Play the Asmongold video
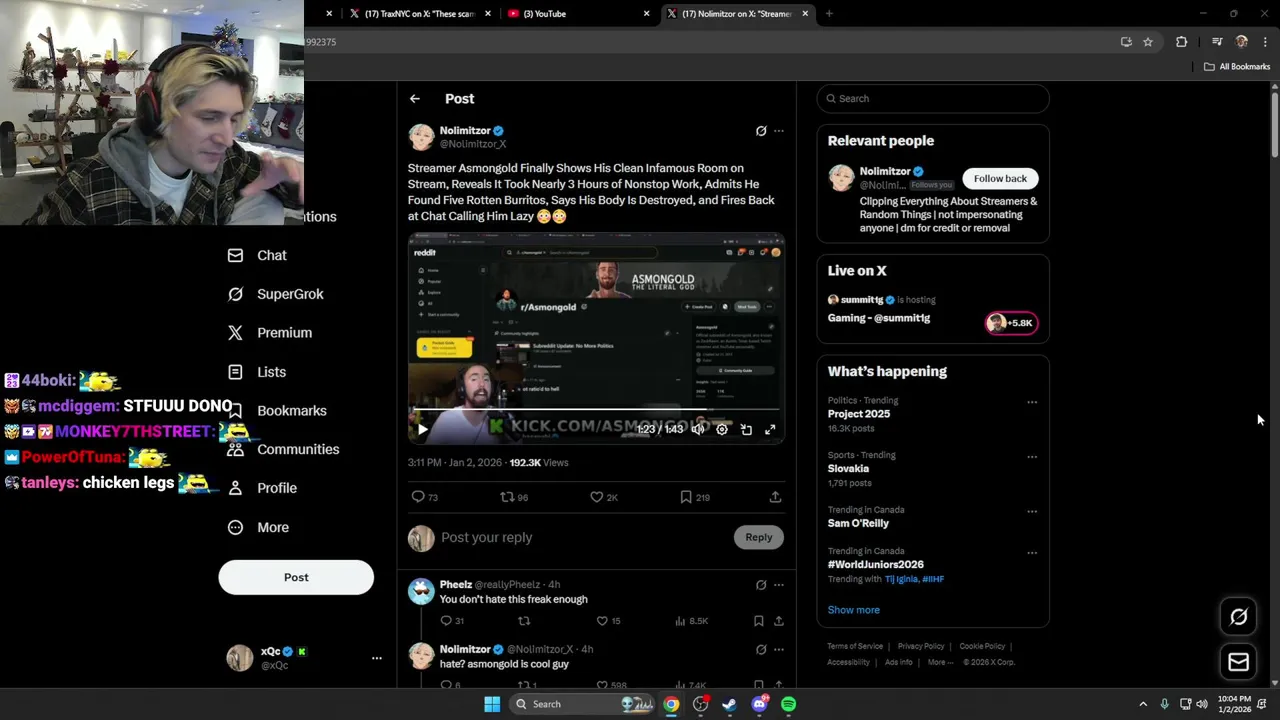 click(422, 430)
